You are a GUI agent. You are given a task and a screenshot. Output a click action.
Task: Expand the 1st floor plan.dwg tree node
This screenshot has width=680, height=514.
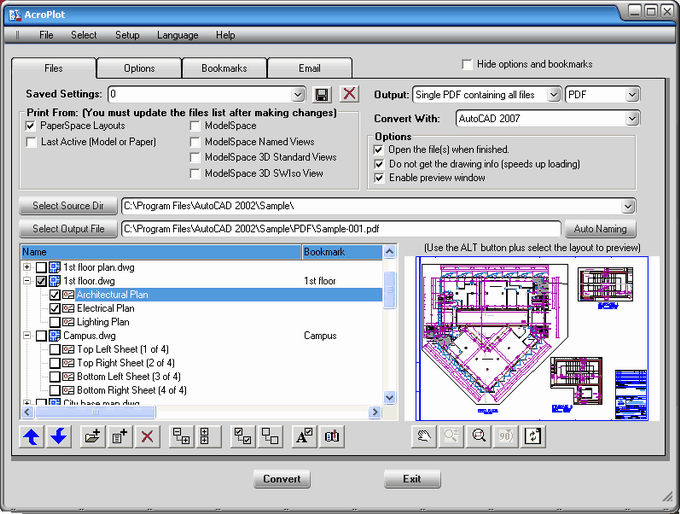pyautogui.click(x=27, y=267)
